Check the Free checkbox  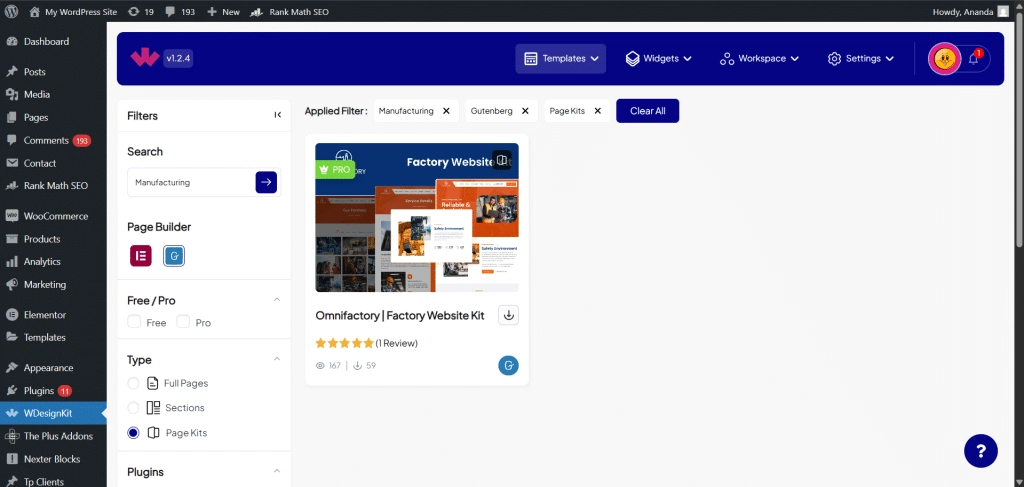point(134,322)
